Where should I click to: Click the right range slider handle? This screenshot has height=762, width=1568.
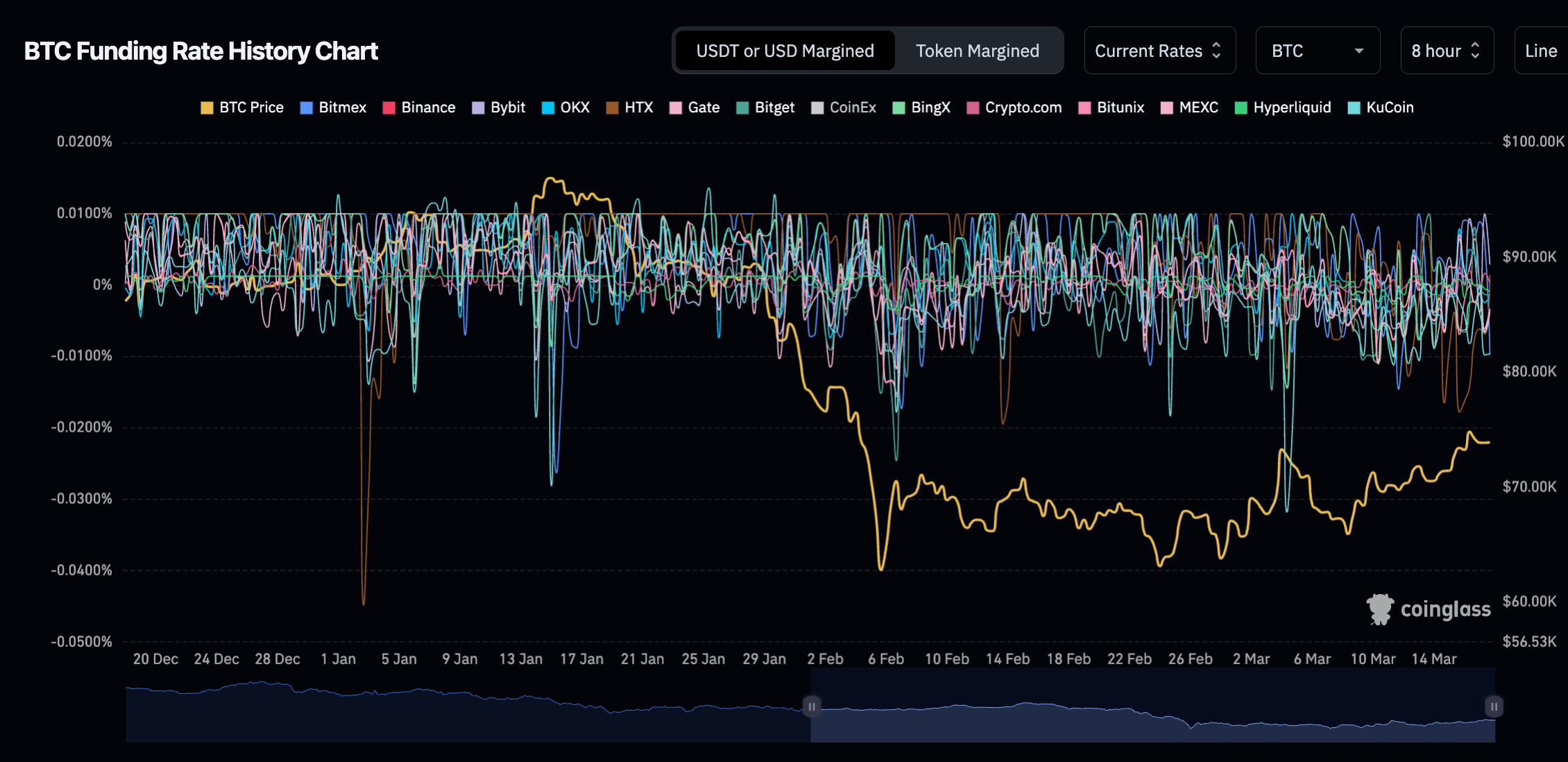tap(1494, 706)
